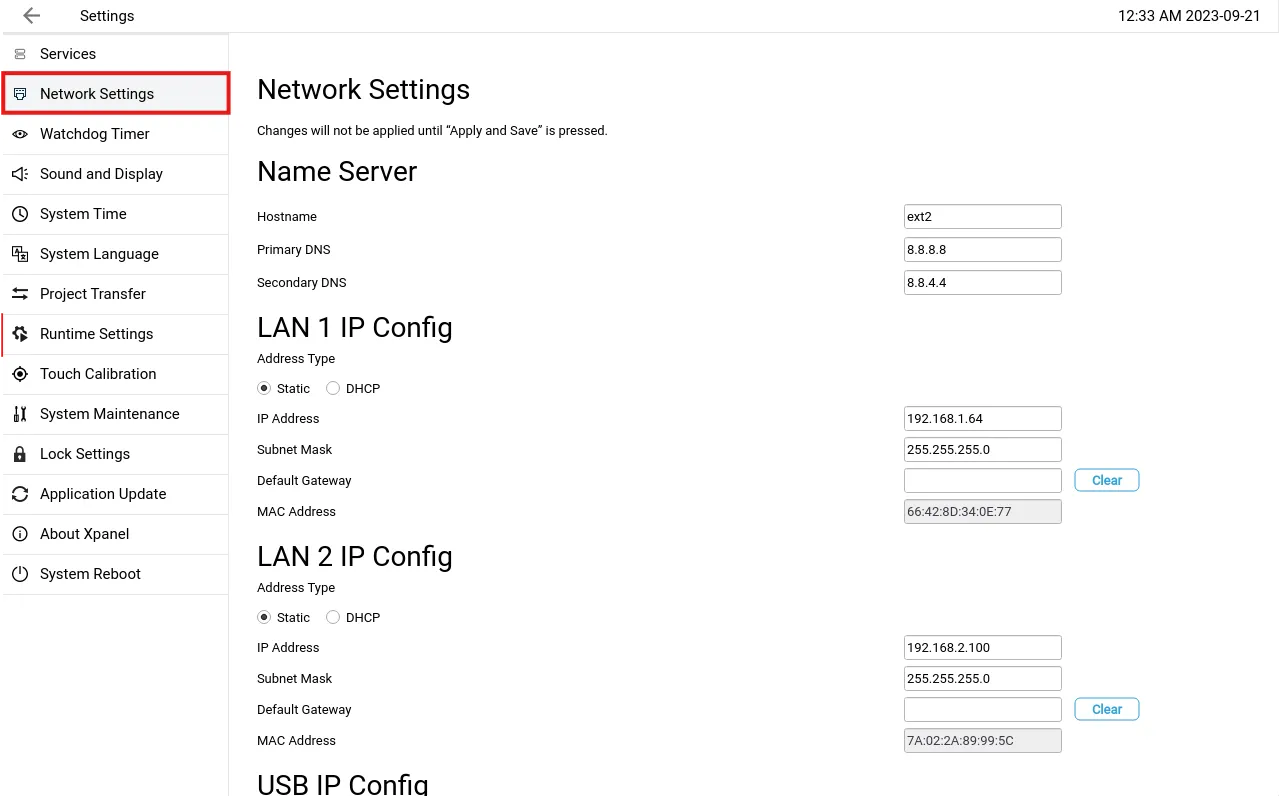Click the System Reboot power icon

pyautogui.click(x=20, y=574)
